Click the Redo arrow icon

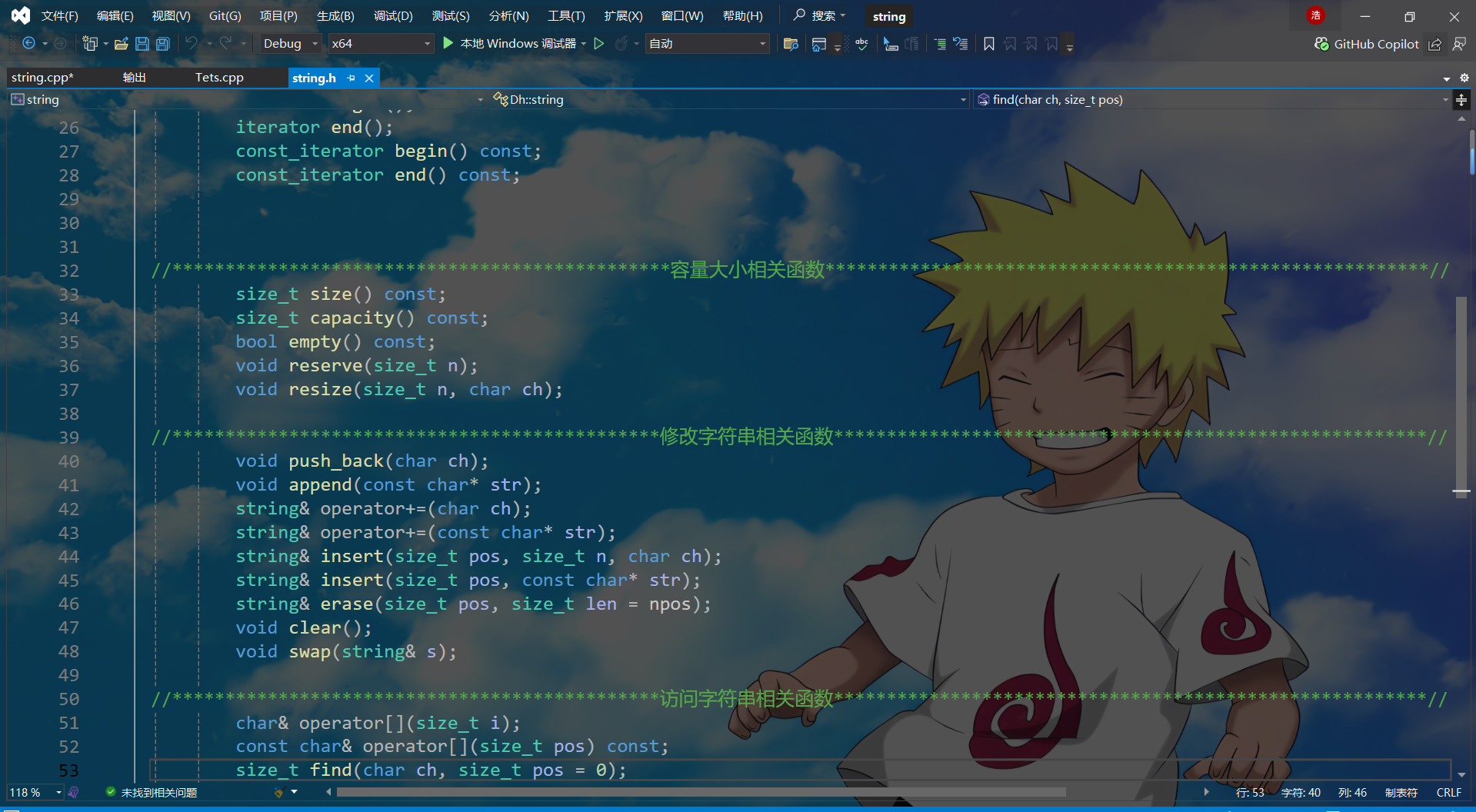[x=225, y=44]
